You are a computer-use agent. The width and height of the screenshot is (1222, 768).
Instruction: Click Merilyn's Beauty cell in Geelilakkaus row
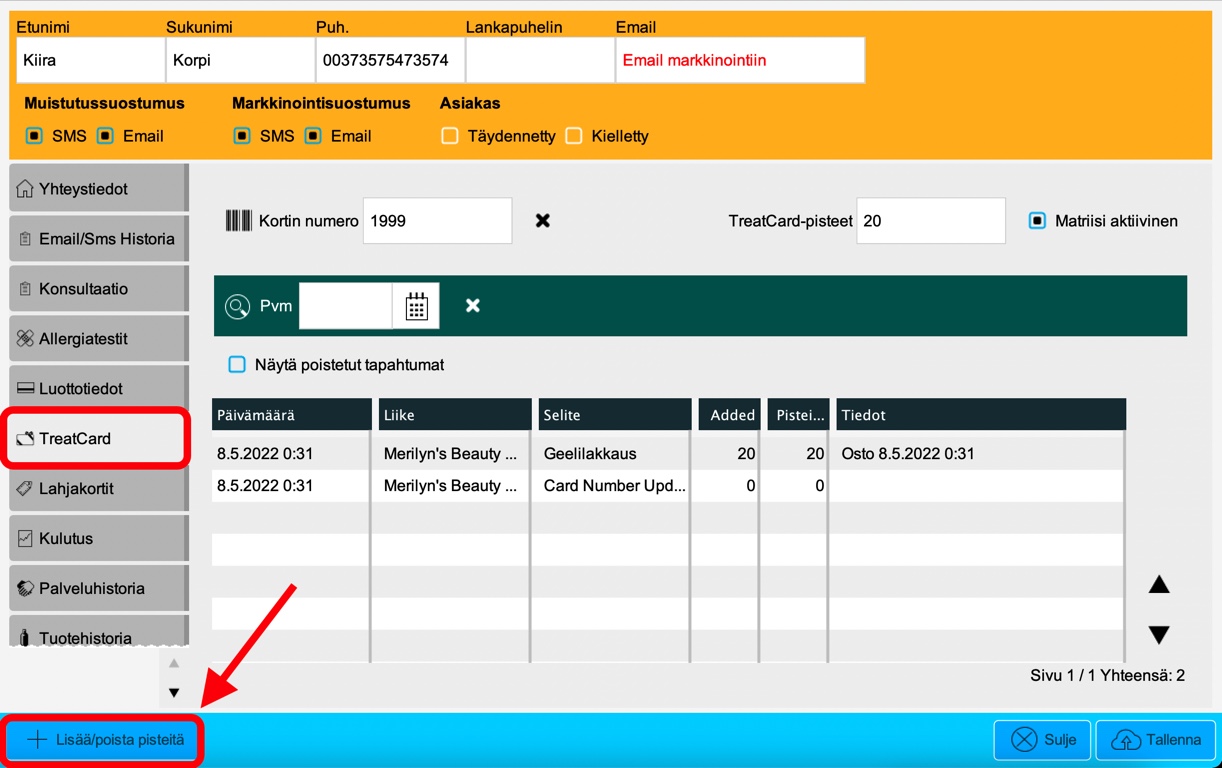[454, 453]
